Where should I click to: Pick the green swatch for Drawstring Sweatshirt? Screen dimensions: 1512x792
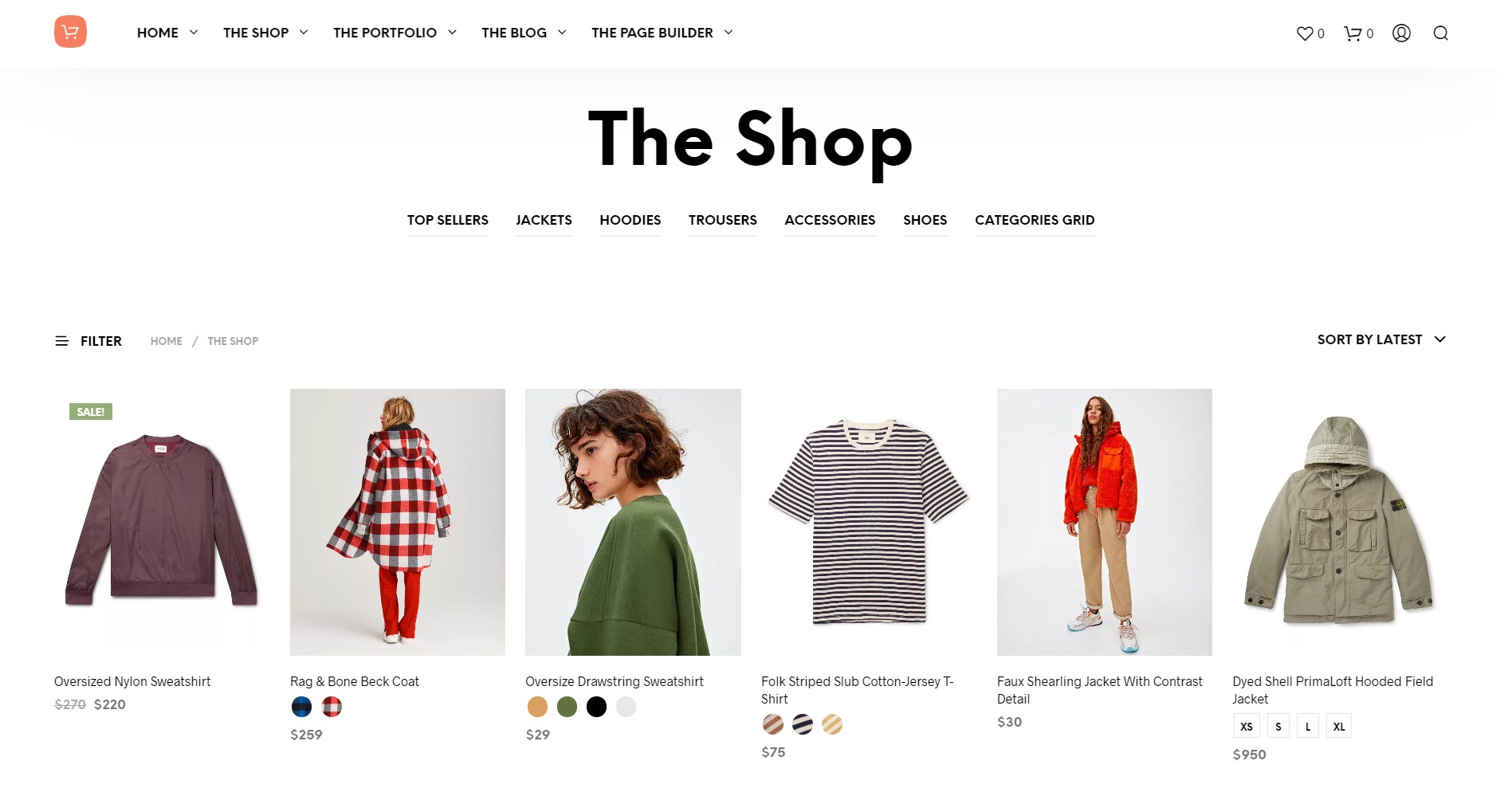(567, 707)
